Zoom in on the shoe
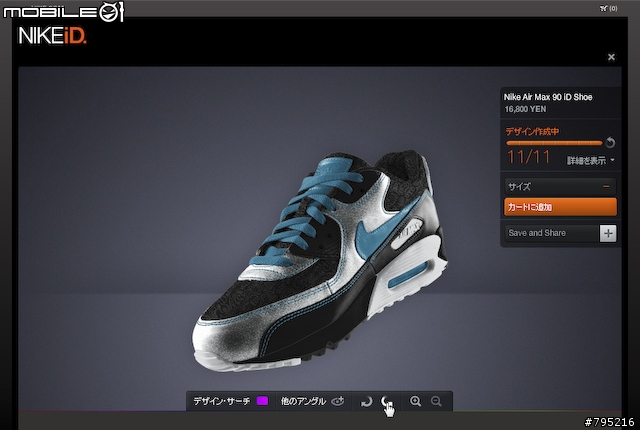The height and width of the screenshot is (430, 640). point(416,401)
